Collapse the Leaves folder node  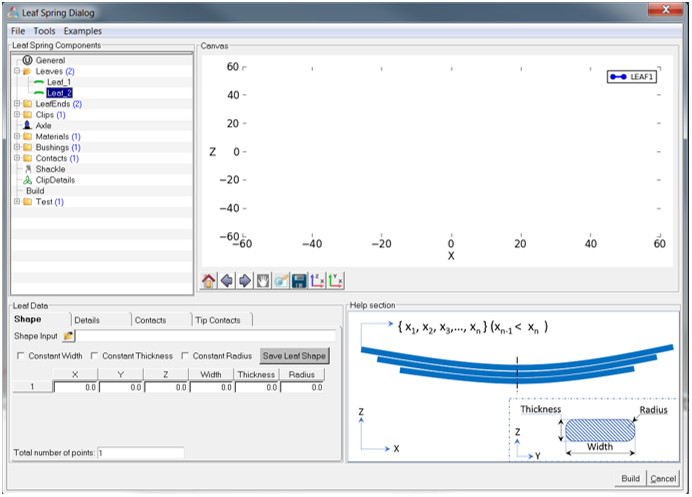[17, 71]
